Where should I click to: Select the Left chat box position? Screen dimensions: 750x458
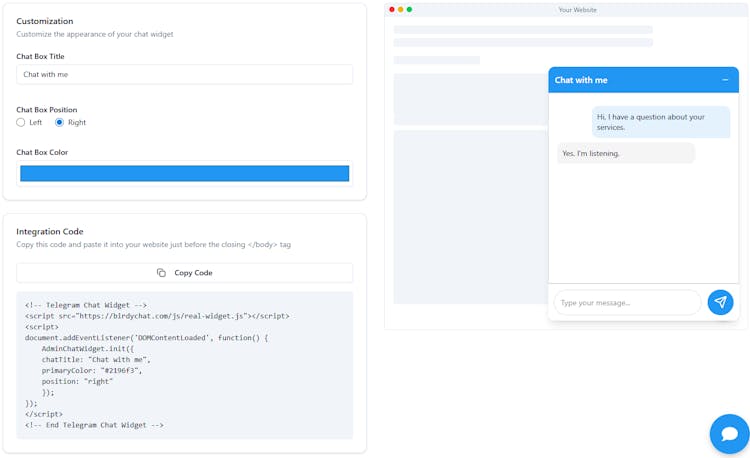coord(21,122)
